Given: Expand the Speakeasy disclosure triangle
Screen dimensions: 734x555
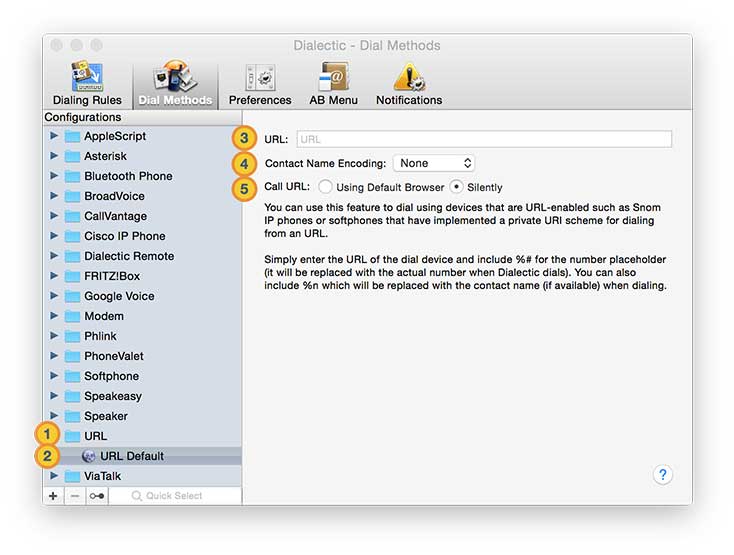Looking at the screenshot, I should click(54, 396).
